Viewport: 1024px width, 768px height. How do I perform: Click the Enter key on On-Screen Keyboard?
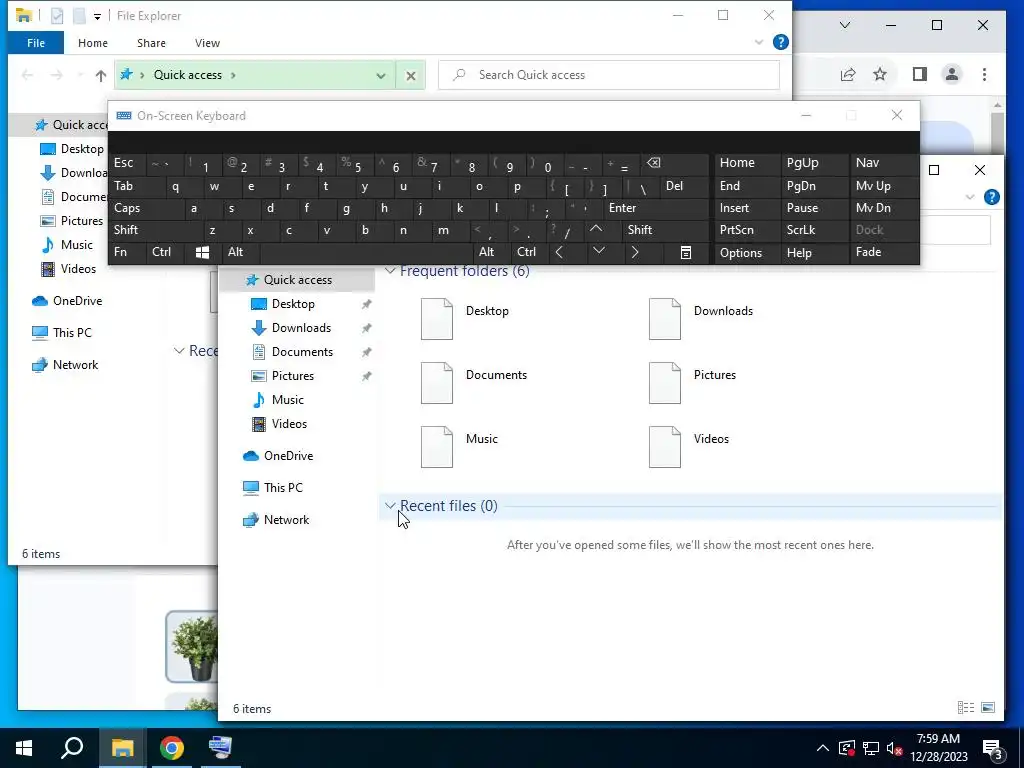click(656, 208)
